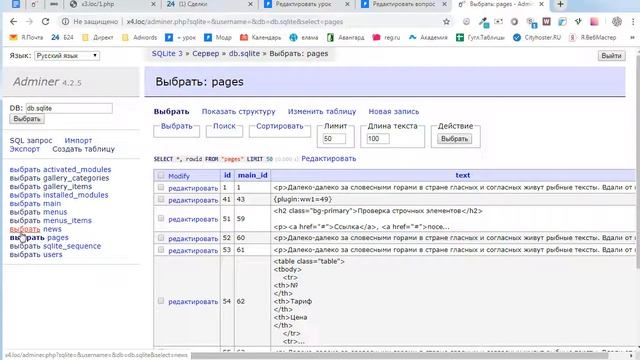Open the Гугл.Таблицы bookmark
The height and width of the screenshot is (360, 640).
[480, 37]
